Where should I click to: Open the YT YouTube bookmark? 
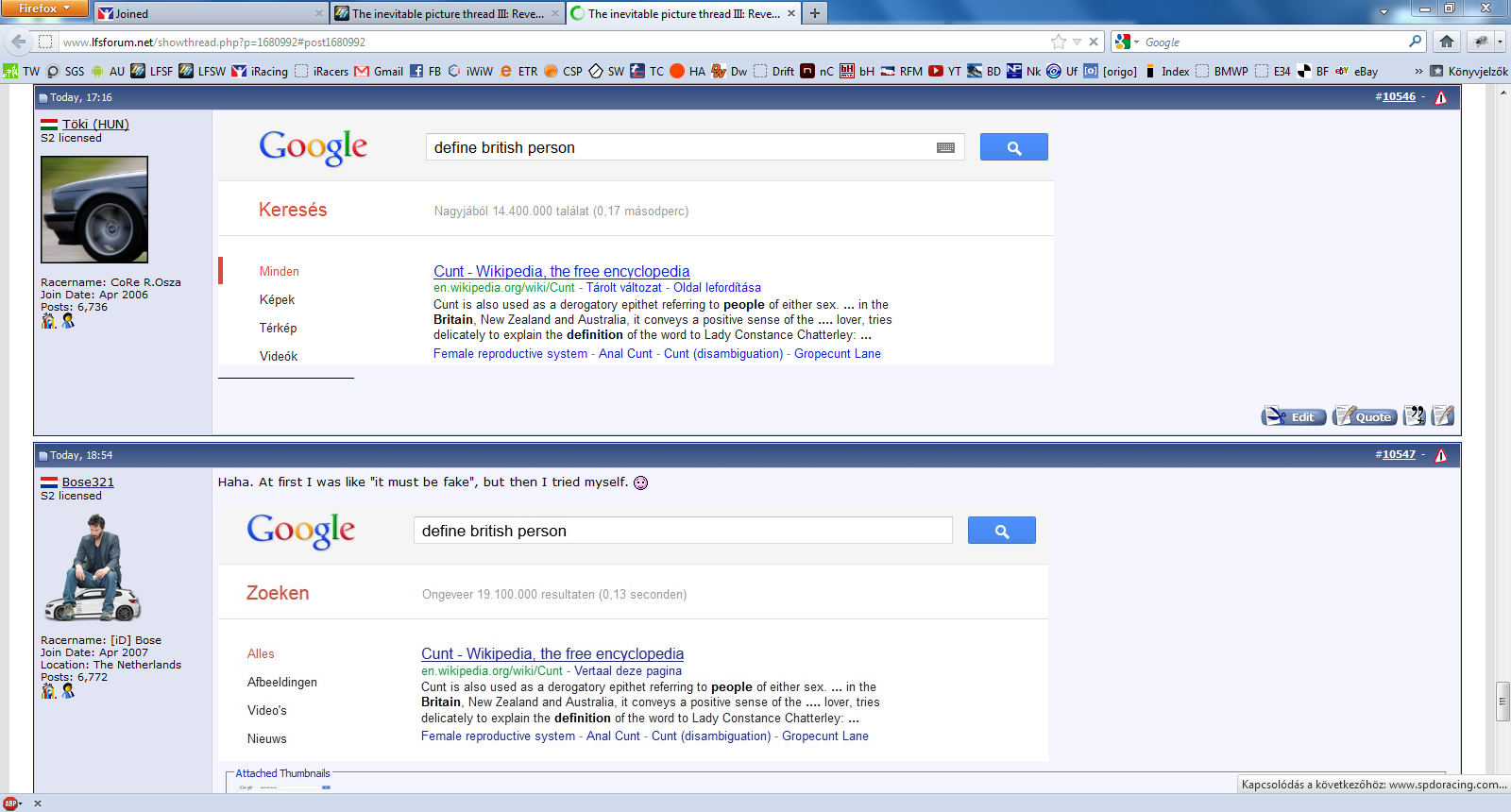944,71
